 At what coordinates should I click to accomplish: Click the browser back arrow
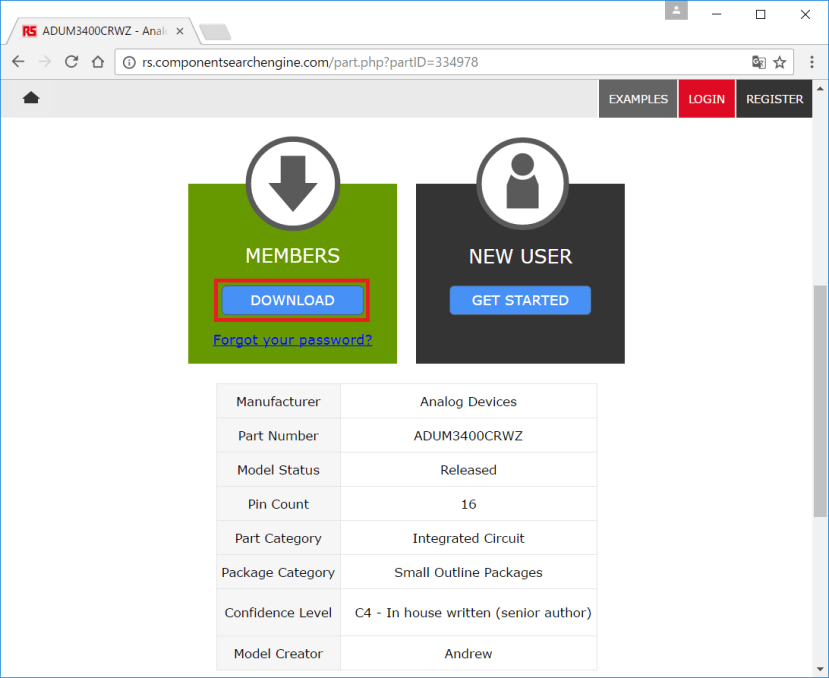(18, 62)
